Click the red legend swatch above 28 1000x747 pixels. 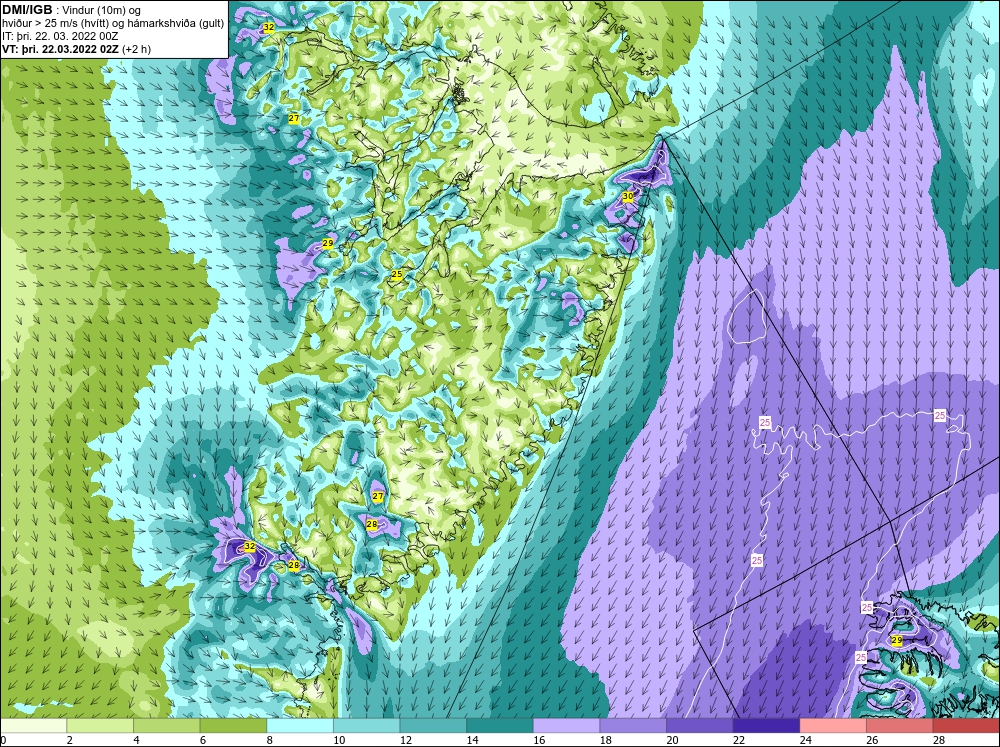966,725
